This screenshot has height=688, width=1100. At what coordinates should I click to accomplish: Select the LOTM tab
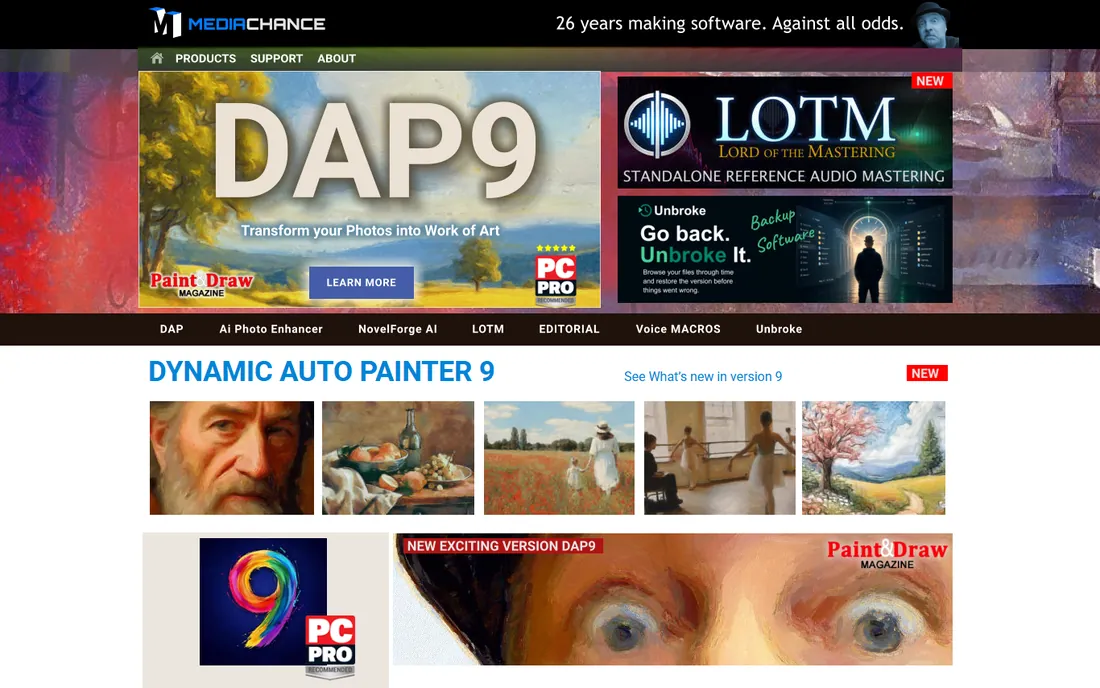pyautogui.click(x=488, y=329)
